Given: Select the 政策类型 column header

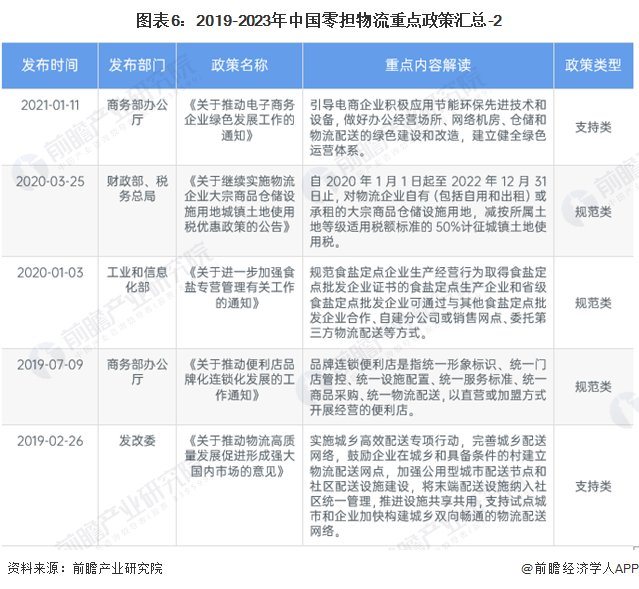Looking at the screenshot, I should click(593, 65).
